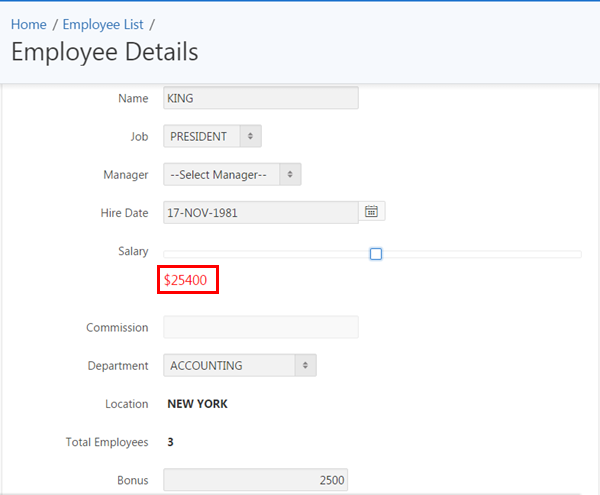Click the empty Commission field
Viewport: 600px width, 495px height.
260,328
